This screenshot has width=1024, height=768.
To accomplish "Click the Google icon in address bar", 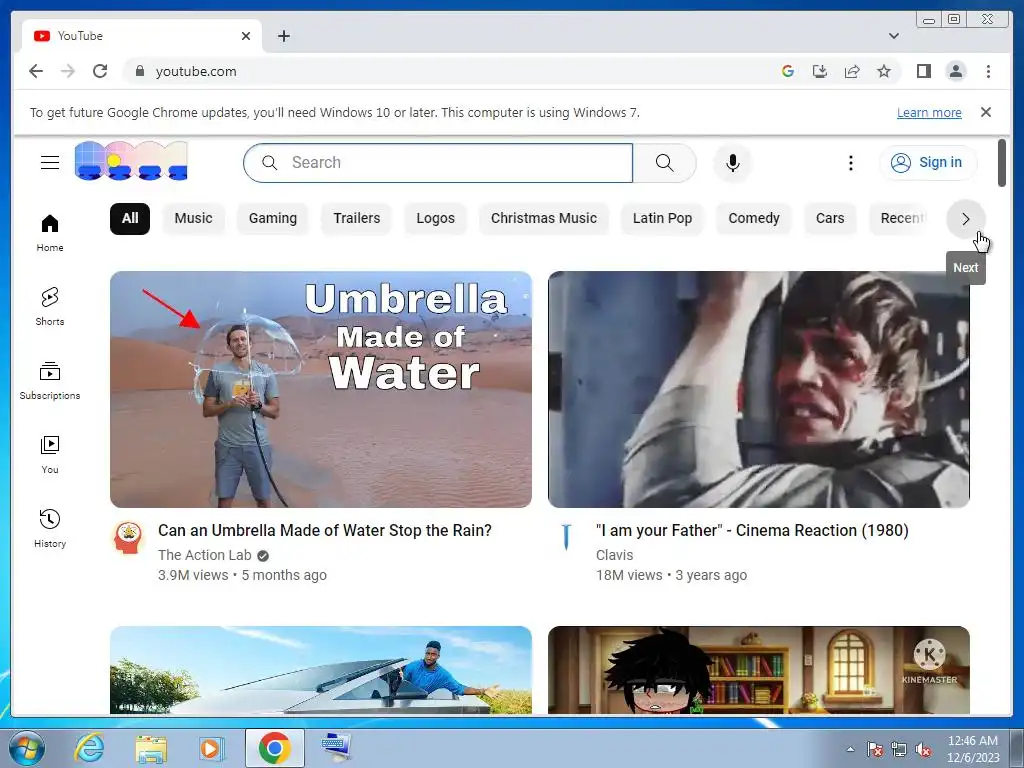I will (788, 71).
